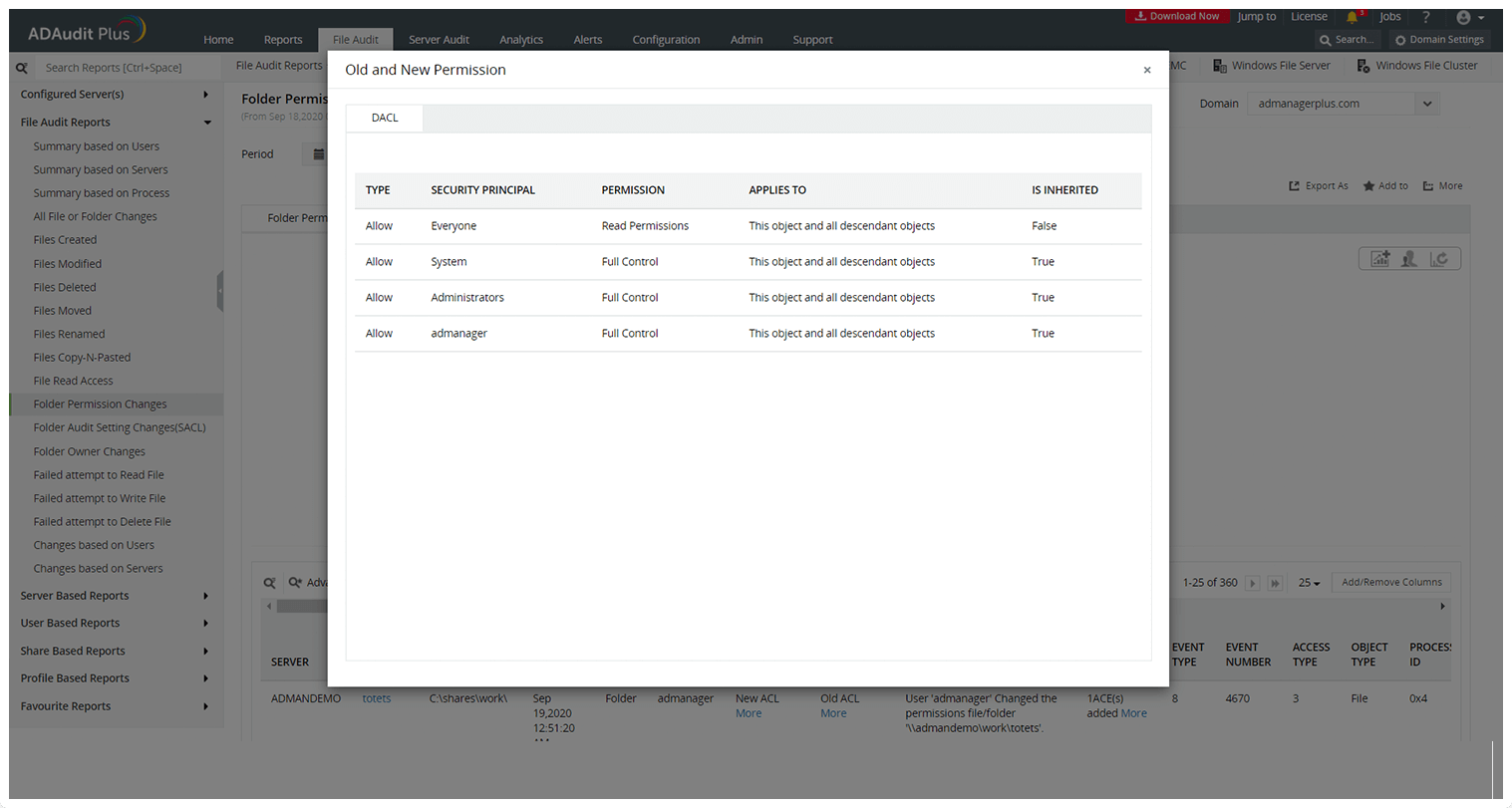Open the help question mark icon
1512x808 pixels.
click(1426, 17)
